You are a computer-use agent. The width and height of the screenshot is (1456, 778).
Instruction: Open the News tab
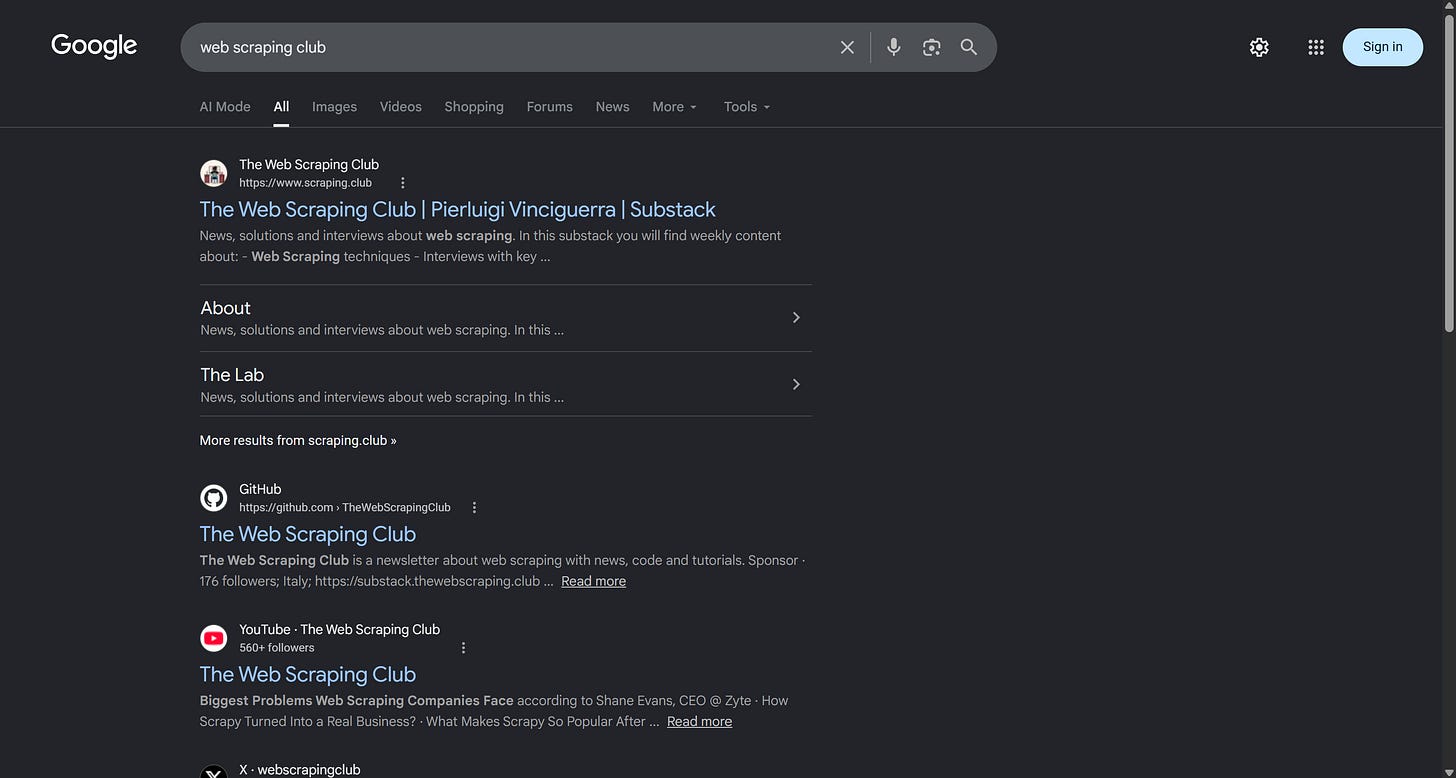point(613,107)
